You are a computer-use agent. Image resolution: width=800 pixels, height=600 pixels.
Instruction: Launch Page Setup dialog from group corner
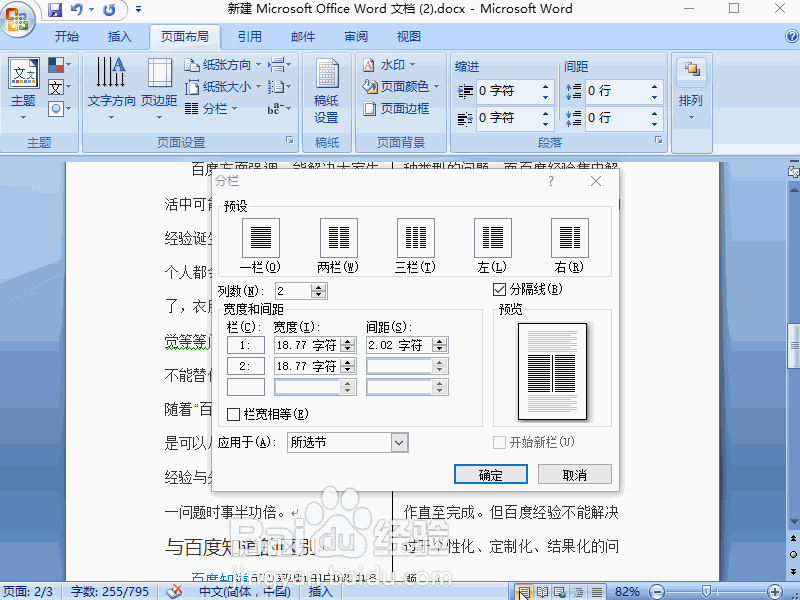tap(290, 140)
